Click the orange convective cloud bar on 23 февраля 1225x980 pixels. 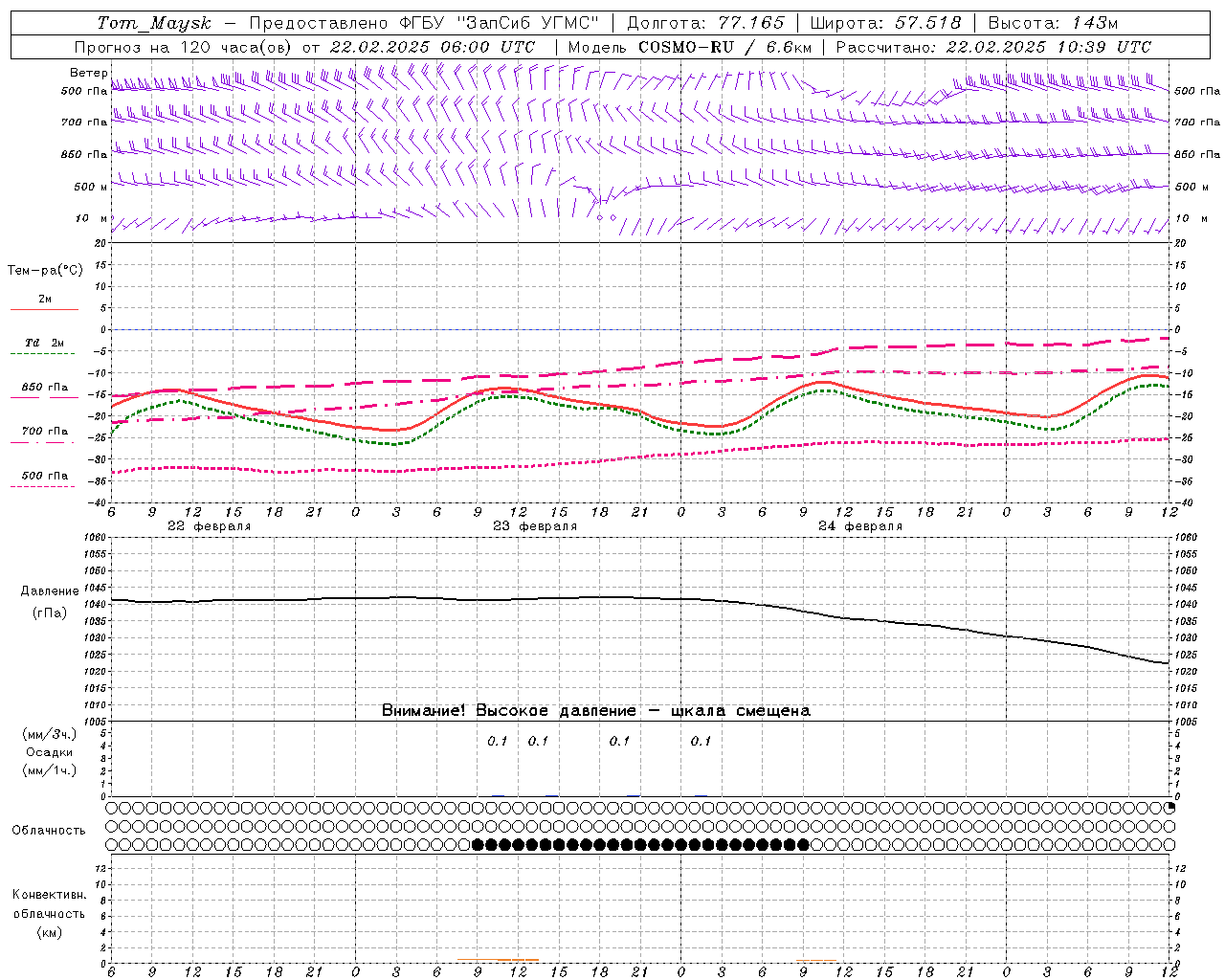498,960
